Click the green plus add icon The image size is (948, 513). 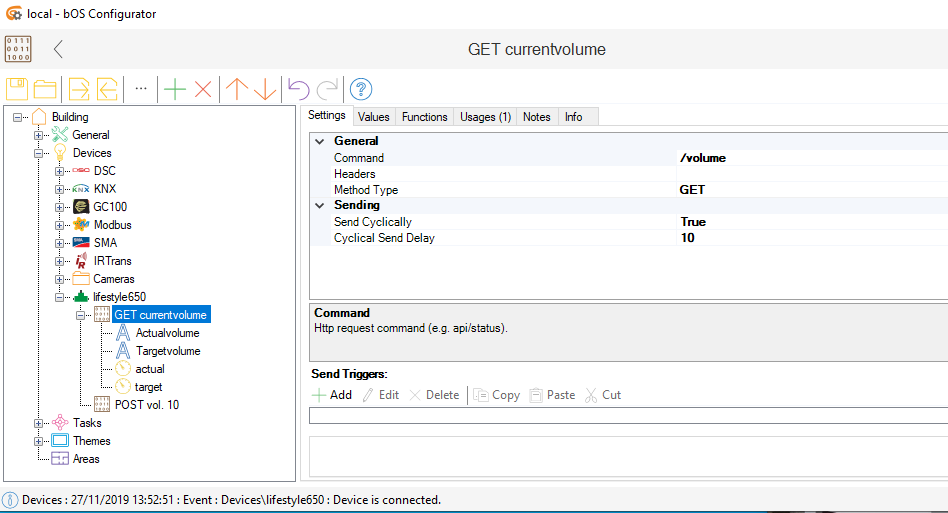(175, 89)
